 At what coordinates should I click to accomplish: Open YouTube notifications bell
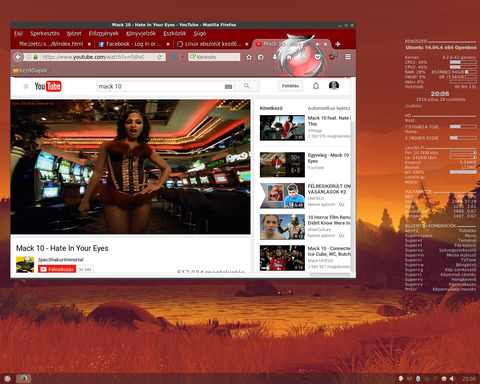point(316,86)
